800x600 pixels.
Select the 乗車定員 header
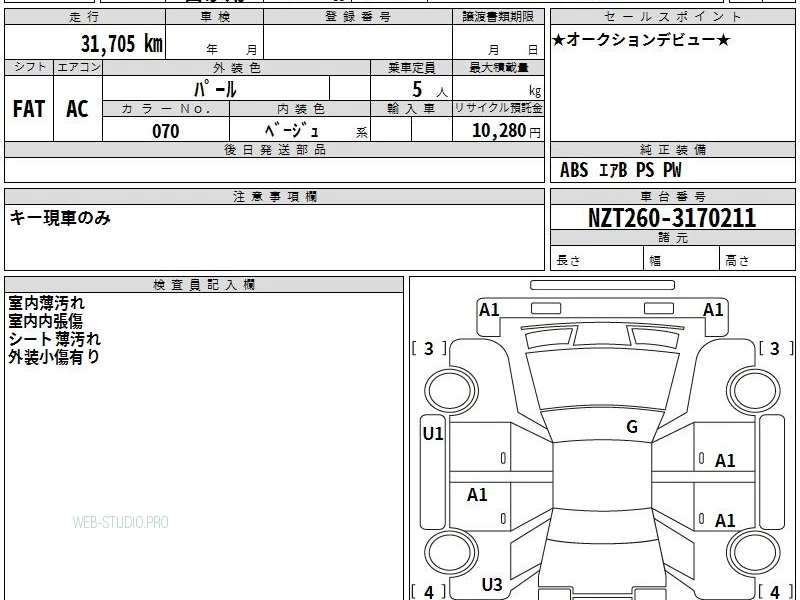[x=411, y=67]
